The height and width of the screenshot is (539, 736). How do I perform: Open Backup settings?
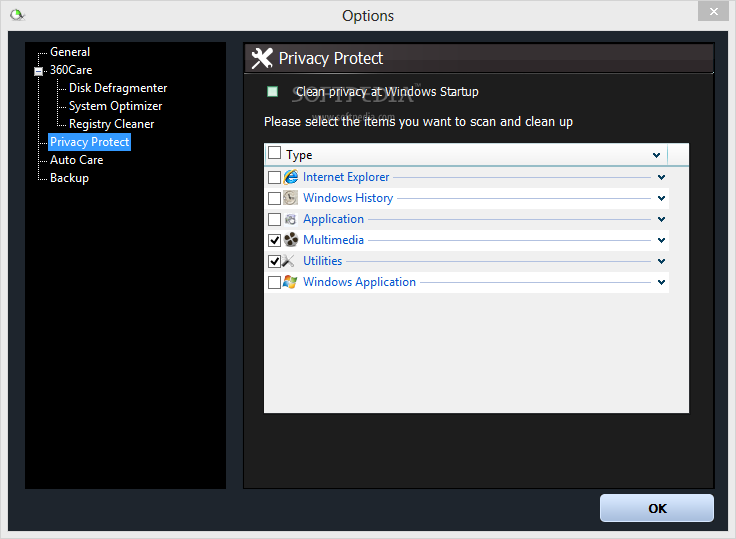click(69, 178)
